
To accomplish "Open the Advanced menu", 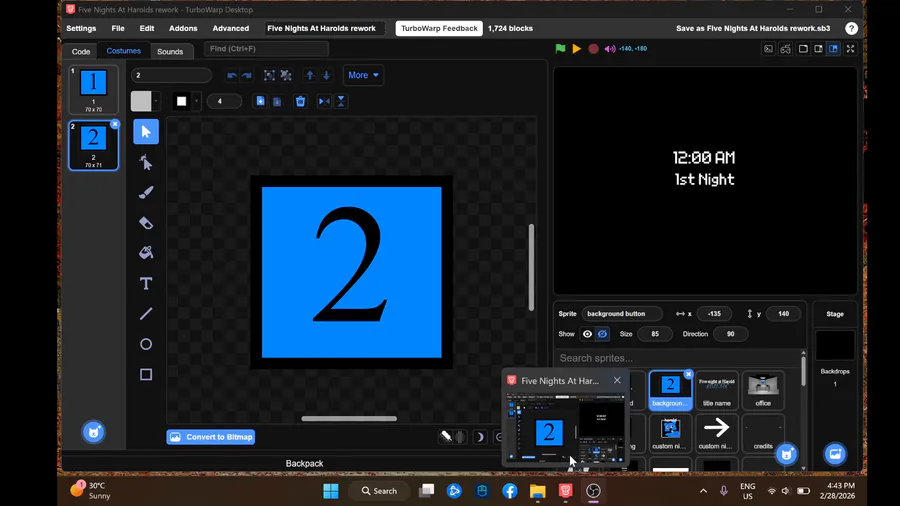I will click(x=231, y=28).
